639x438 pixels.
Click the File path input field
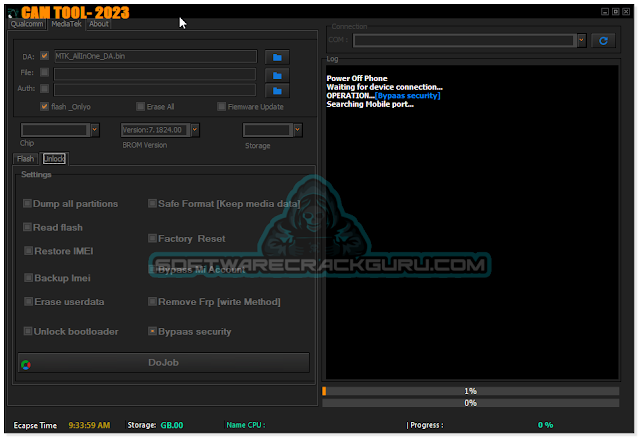click(155, 74)
